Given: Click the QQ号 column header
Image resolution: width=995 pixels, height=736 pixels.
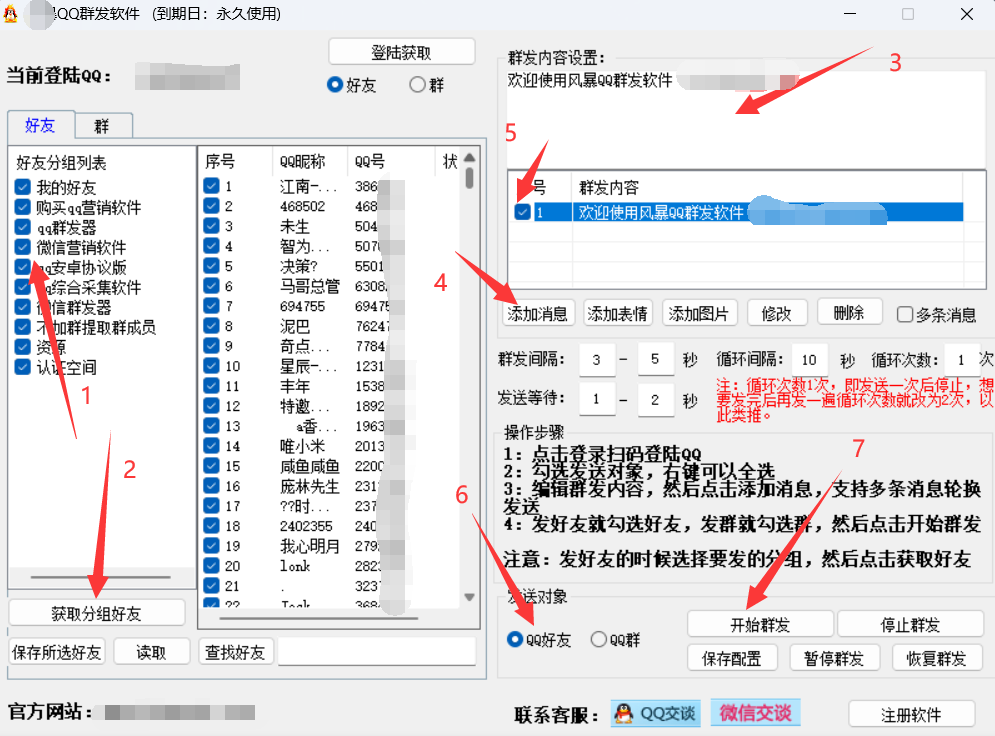Looking at the screenshot, I should (391, 161).
